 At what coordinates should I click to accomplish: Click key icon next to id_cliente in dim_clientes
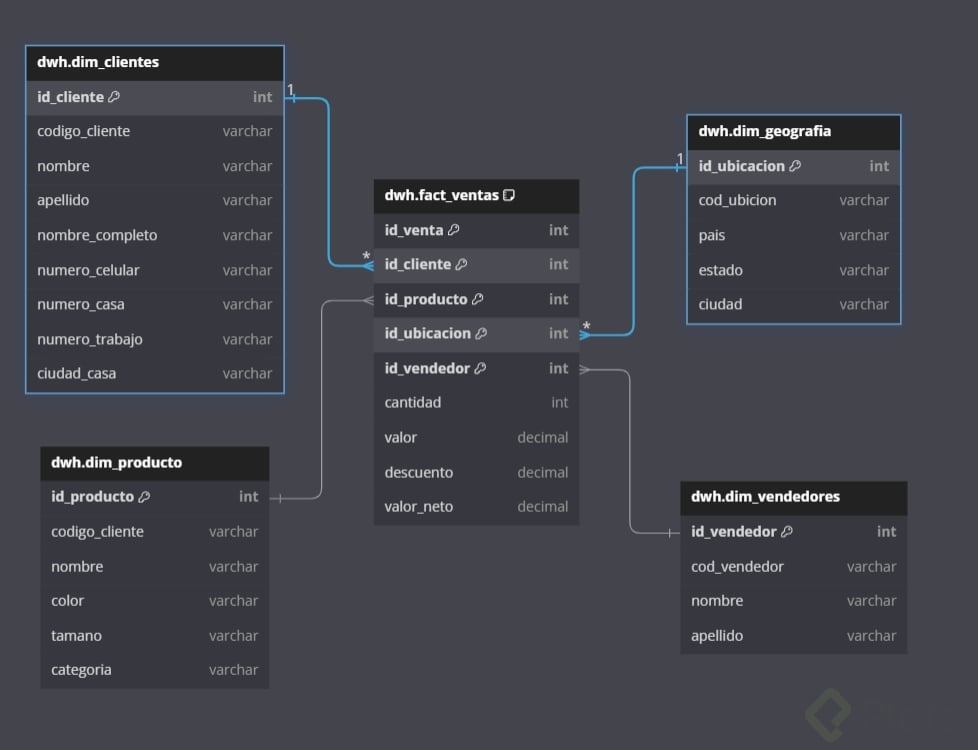click(x=114, y=97)
